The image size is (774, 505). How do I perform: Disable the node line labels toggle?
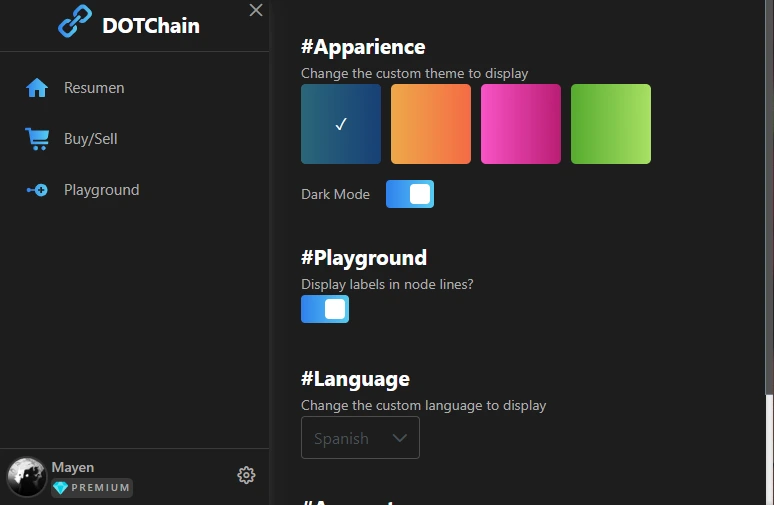[x=325, y=309]
